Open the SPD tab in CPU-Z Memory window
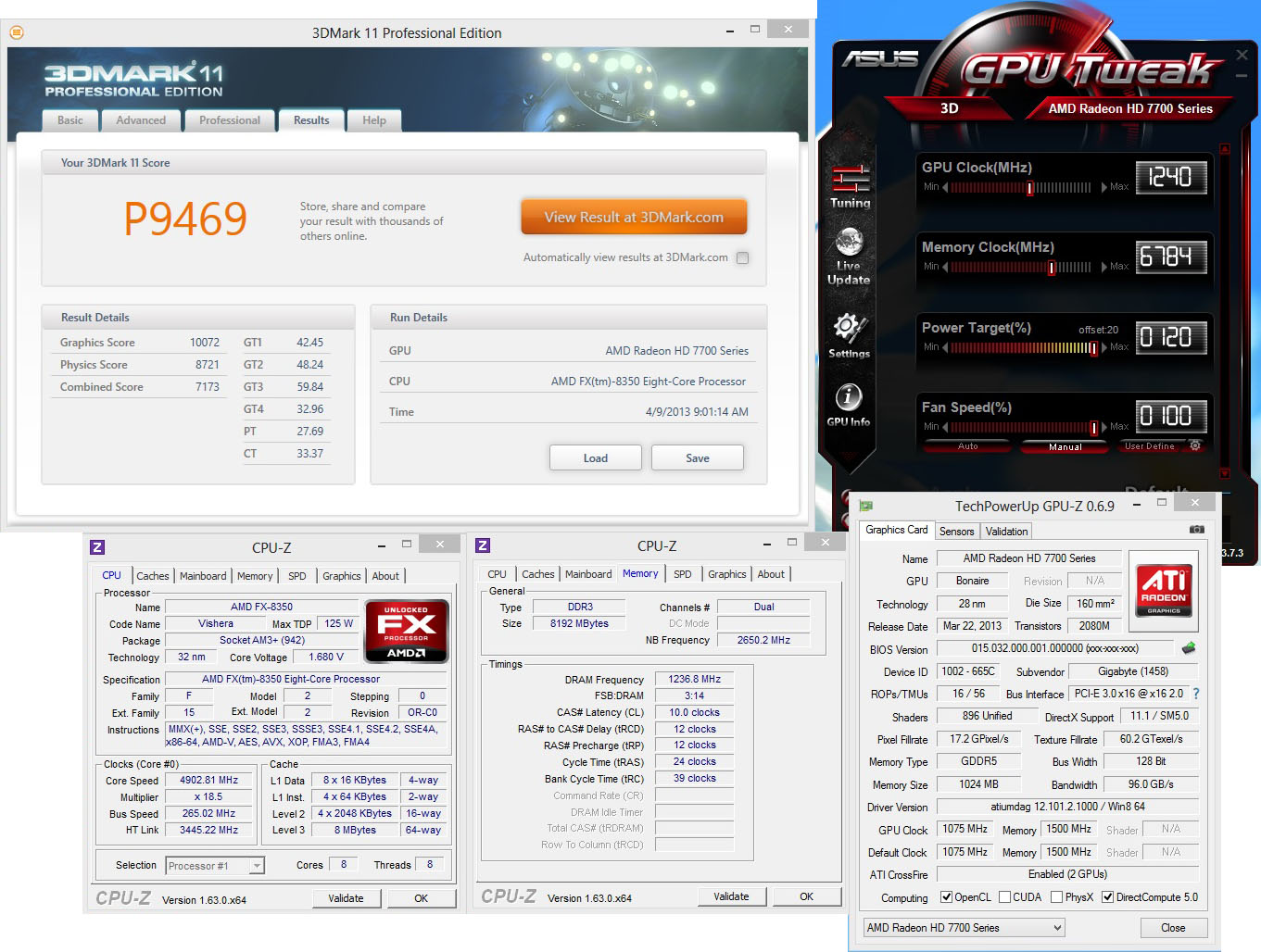The image size is (1261, 952). pos(683,574)
